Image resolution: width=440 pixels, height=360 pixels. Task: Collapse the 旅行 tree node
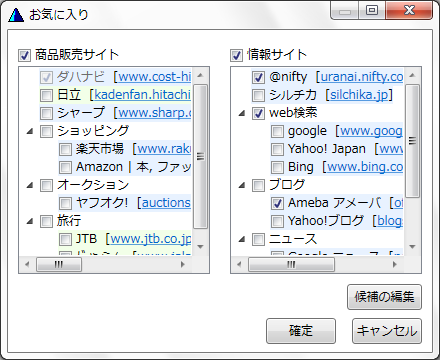click(x=30, y=221)
